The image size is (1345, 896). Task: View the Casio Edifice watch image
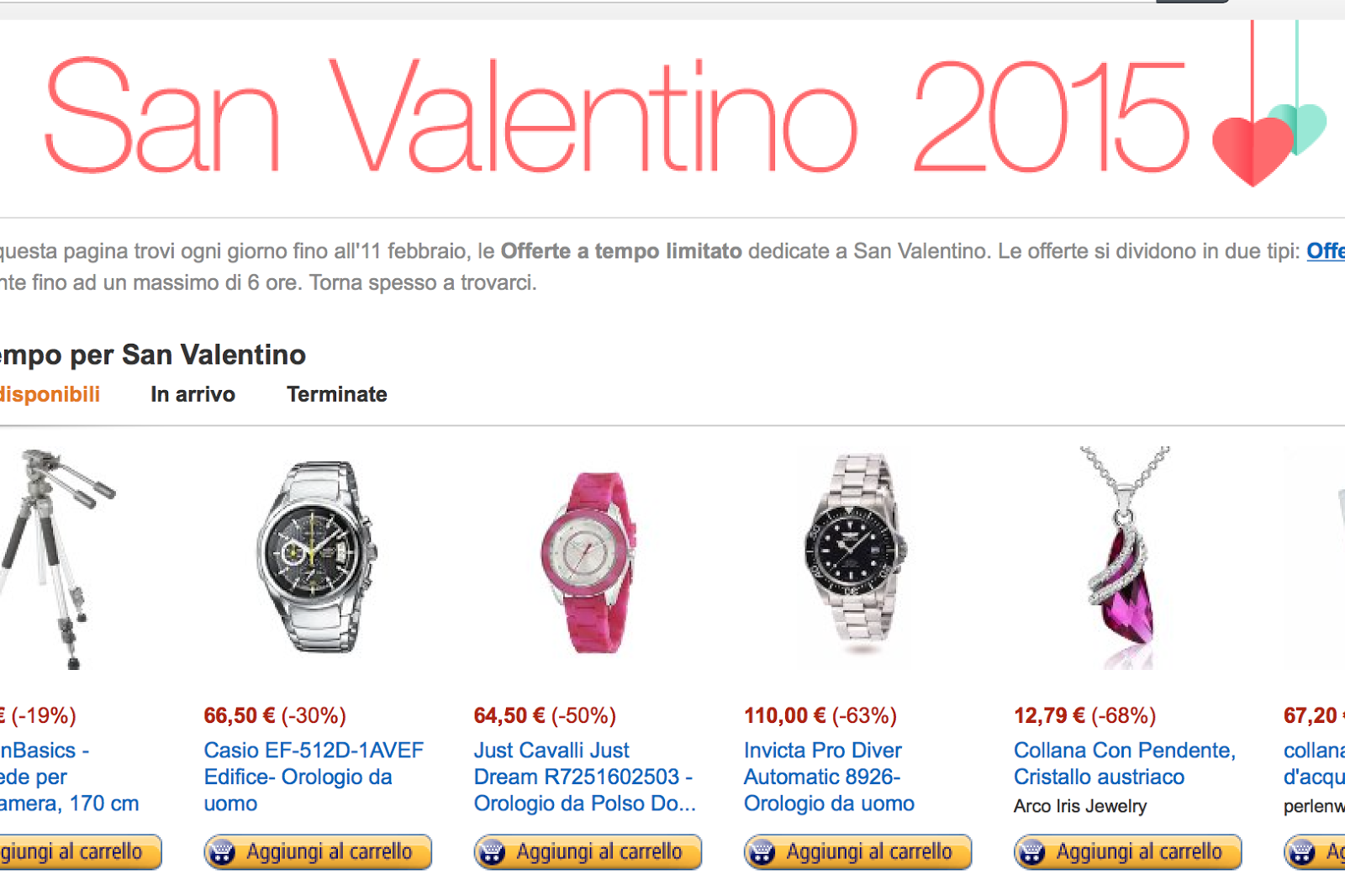click(x=317, y=556)
